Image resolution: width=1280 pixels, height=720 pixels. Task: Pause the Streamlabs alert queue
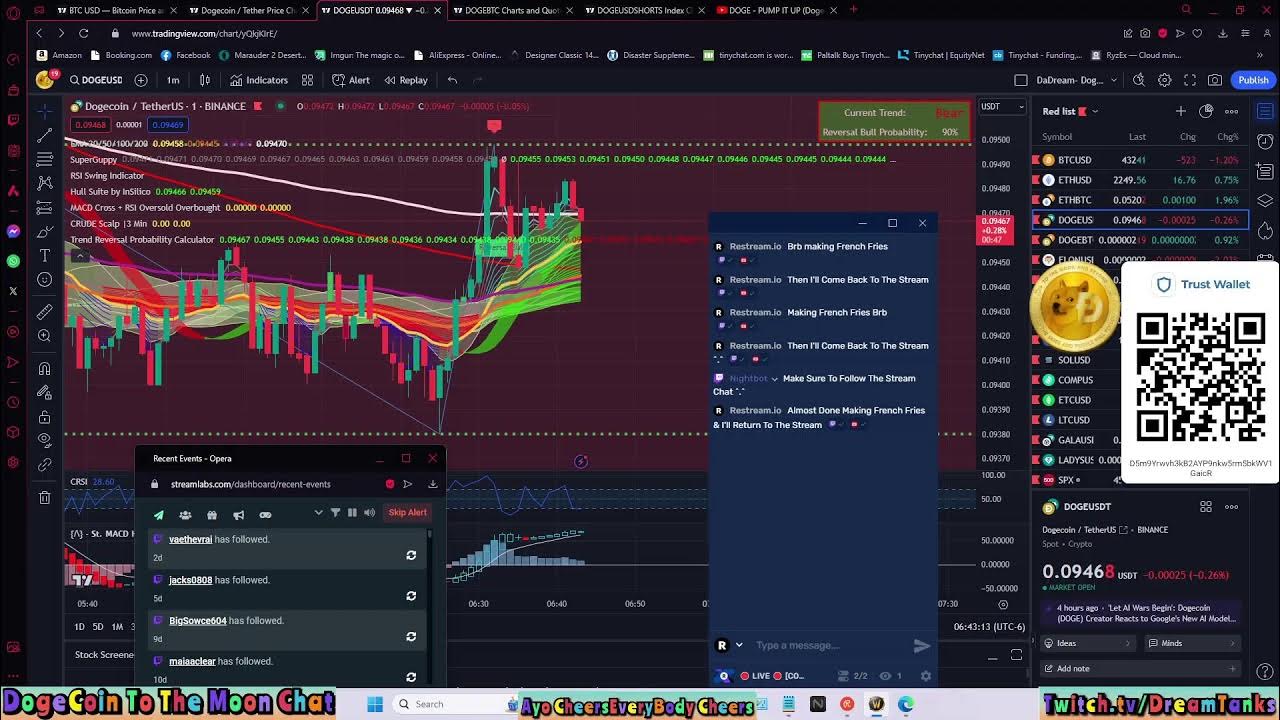point(352,513)
